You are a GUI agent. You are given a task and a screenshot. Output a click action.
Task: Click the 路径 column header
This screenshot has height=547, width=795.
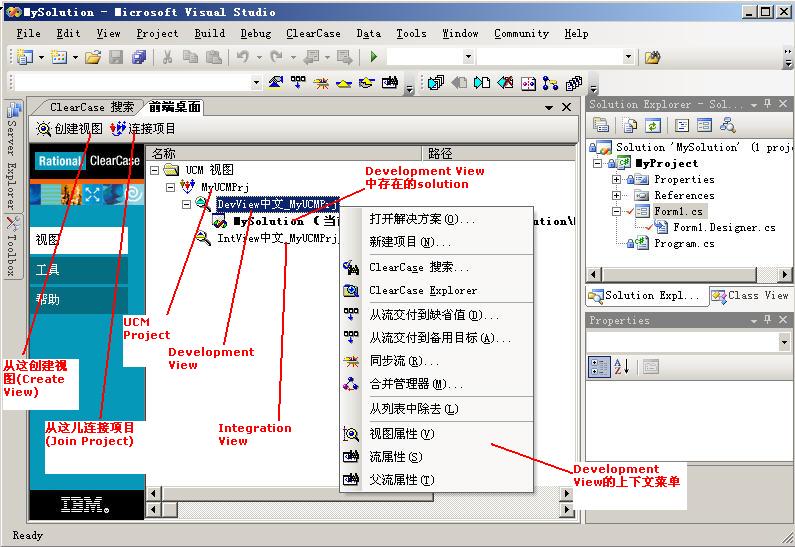[x=499, y=153]
